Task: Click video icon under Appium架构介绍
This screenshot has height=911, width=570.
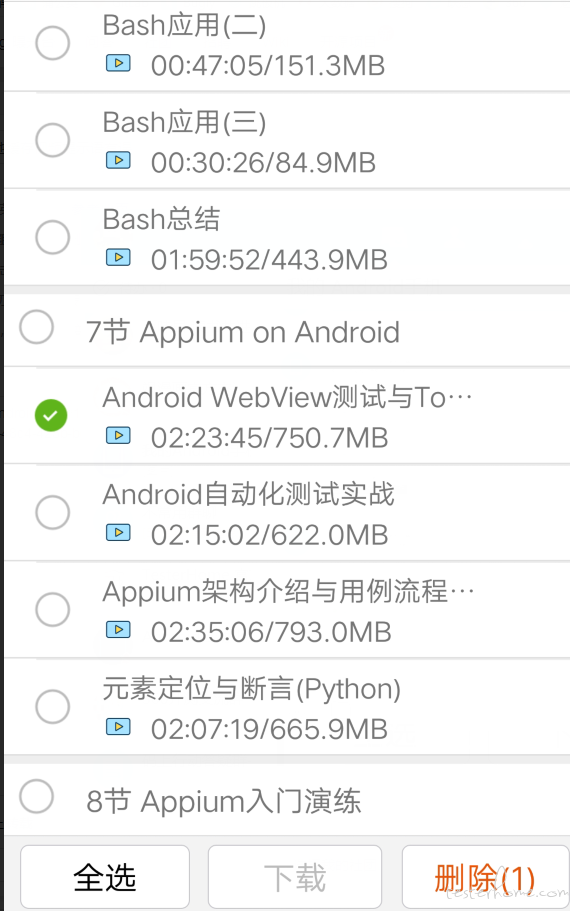Action: (x=118, y=629)
